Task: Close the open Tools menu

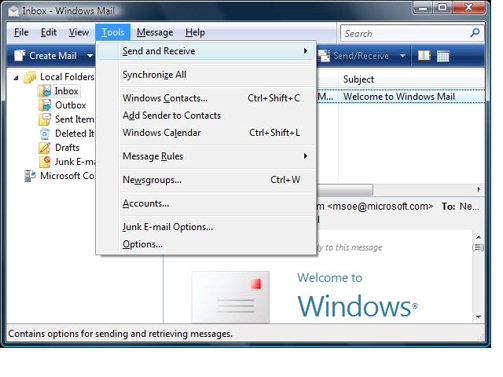Action: (x=113, y=32)
